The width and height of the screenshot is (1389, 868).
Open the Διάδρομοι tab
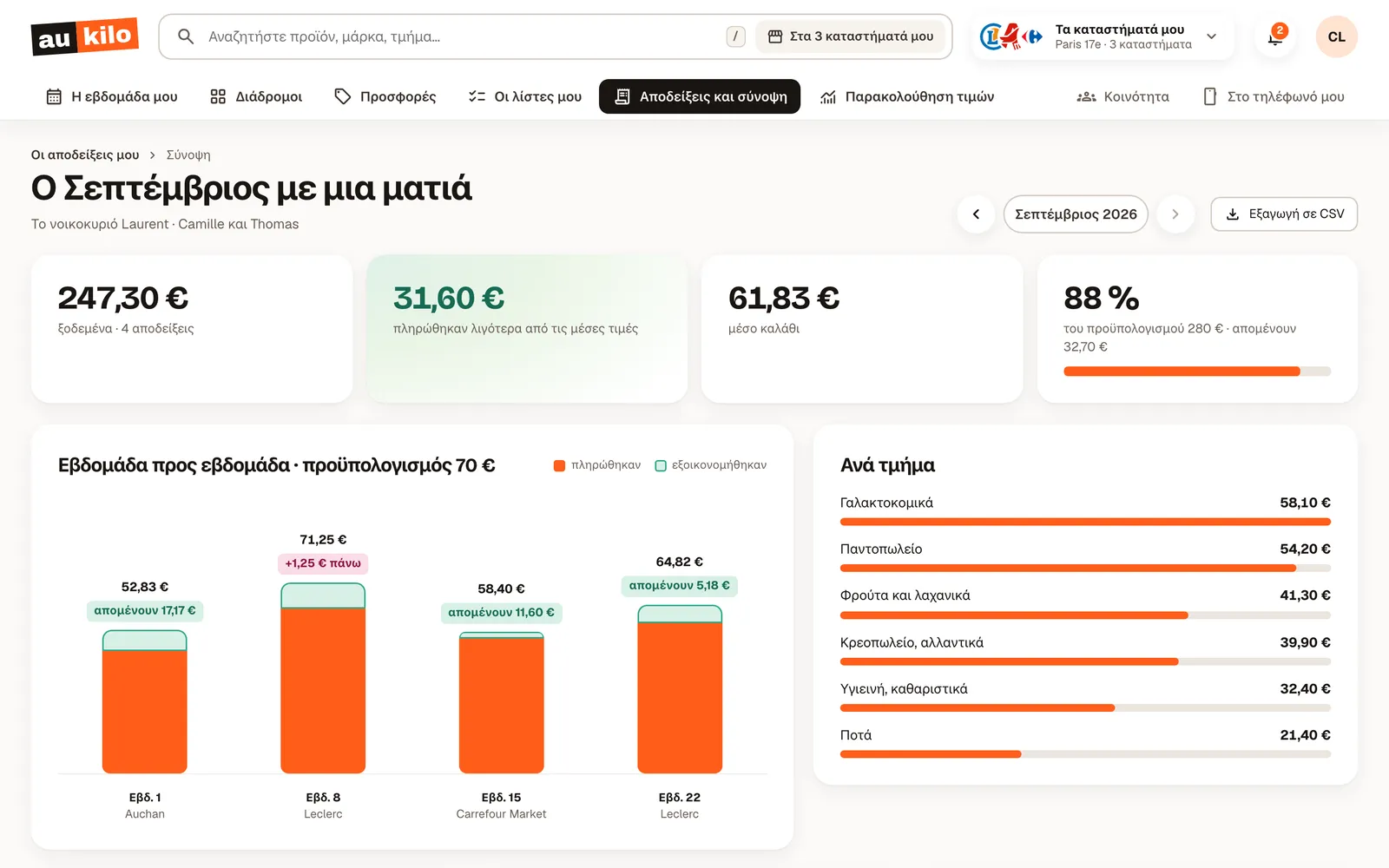(256, 96)
